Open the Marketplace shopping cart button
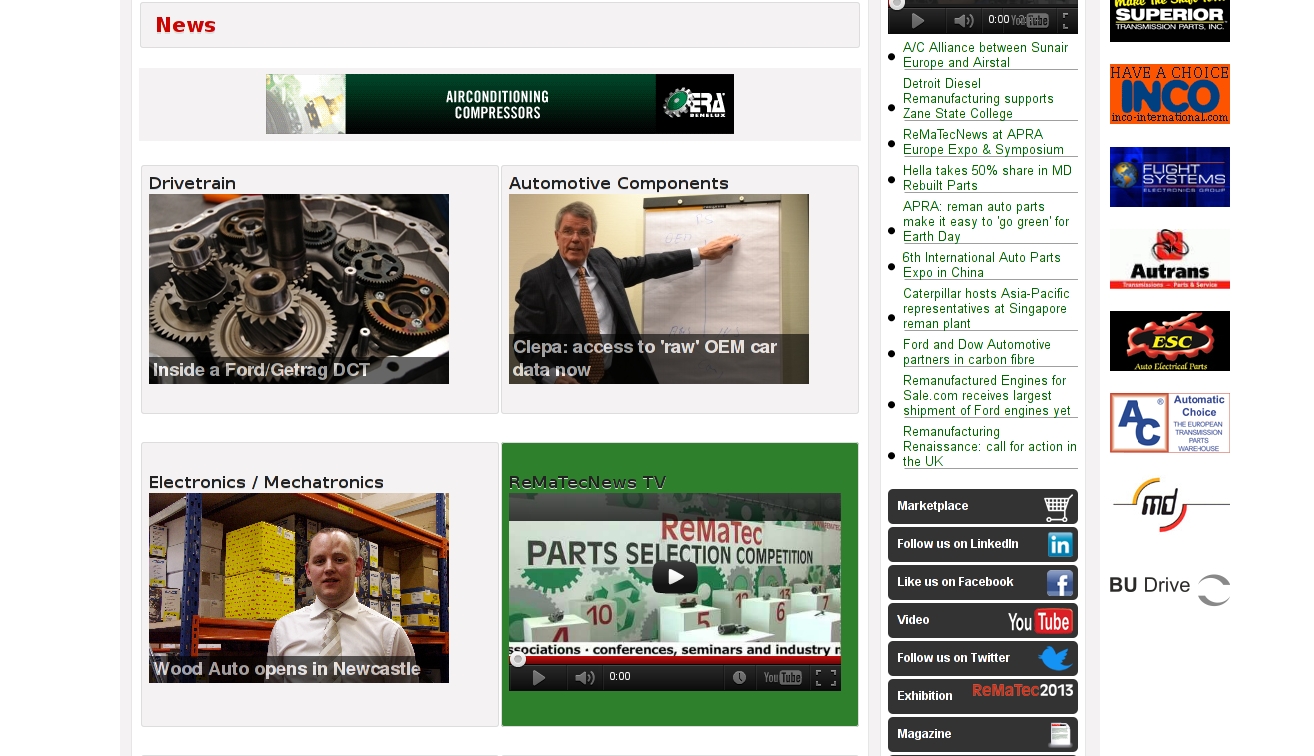Screen dimensions: 1314x756 [x=983, y=507]
